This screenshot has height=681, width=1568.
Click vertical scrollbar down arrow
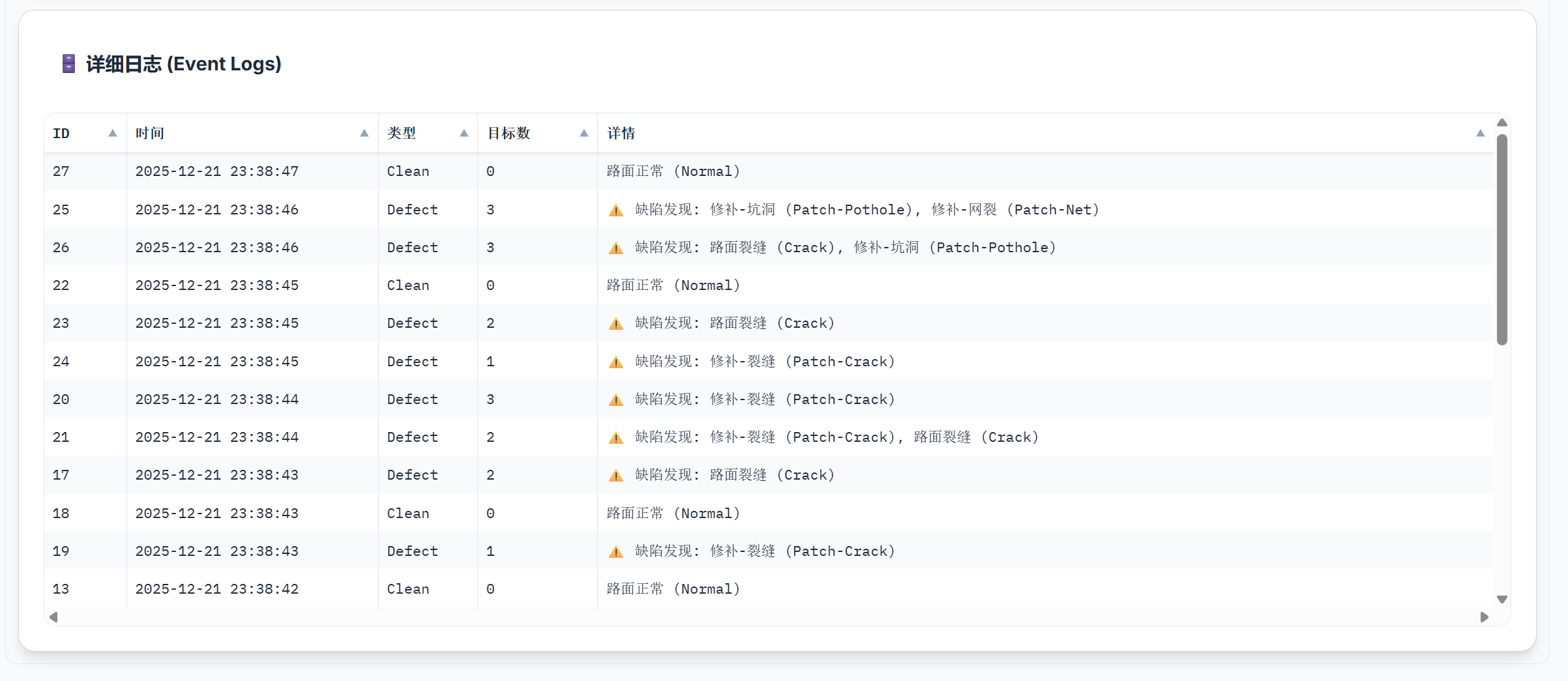click(x=1502, y=600)
